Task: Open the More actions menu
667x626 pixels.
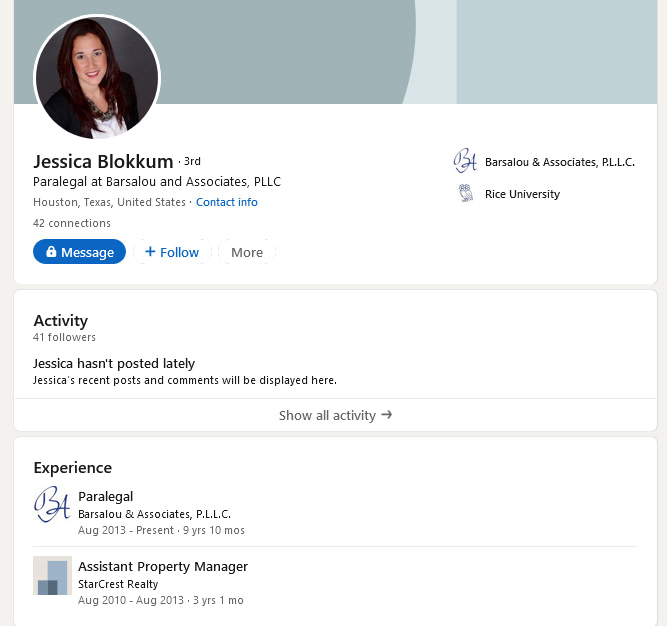Action: [x=247, y=252]
